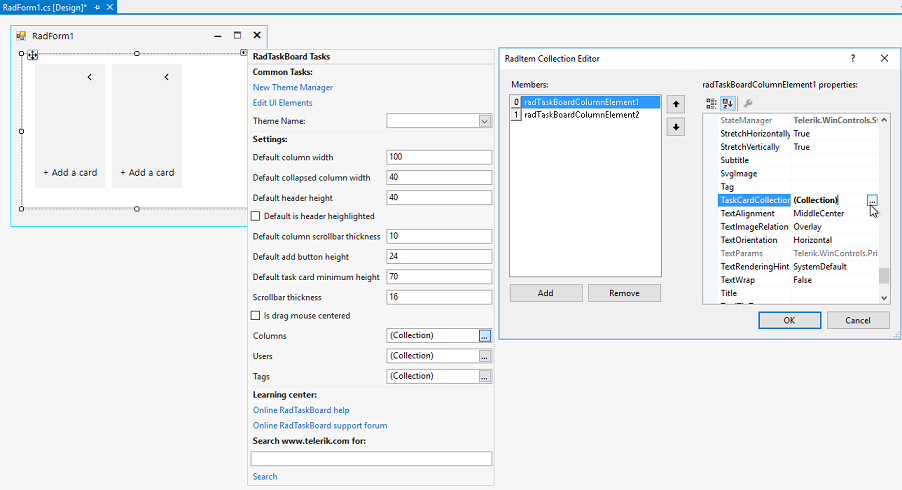Screen dimensions: 902x490
Task: Open TaskCardCollection editor via ellipsis button
Action: coord(872,200)
